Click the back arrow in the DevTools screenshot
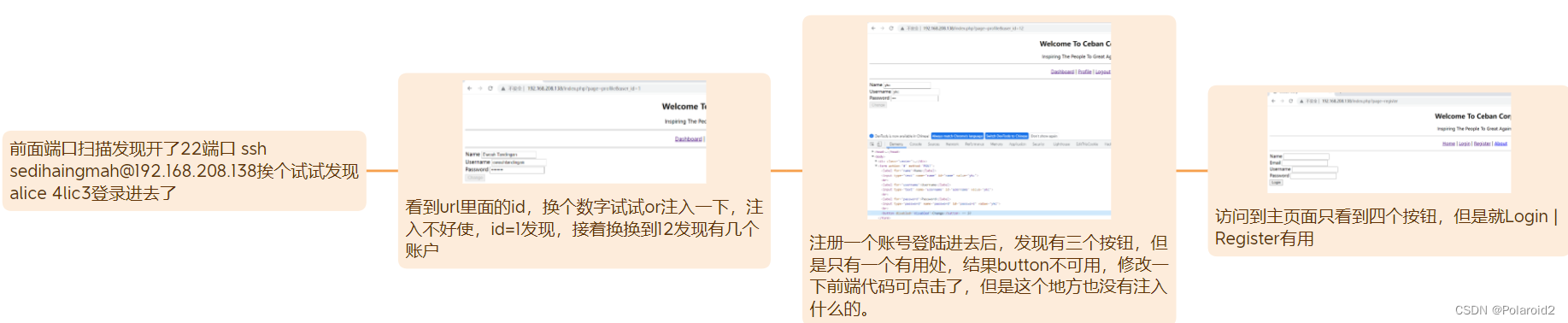Screen dimensions: 1568x323 (873, 28)
